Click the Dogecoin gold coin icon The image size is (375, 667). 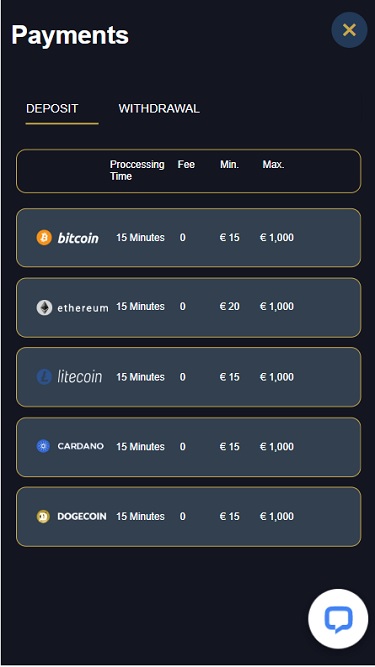[x=43, y=516]
